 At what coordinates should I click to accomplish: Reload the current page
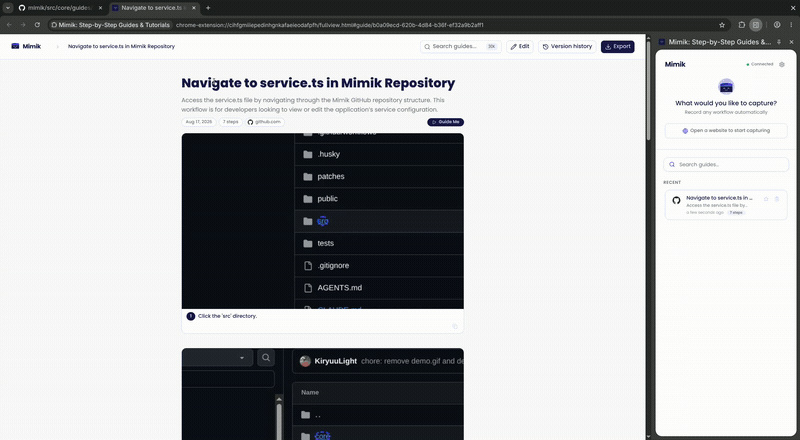click(37, 25)
